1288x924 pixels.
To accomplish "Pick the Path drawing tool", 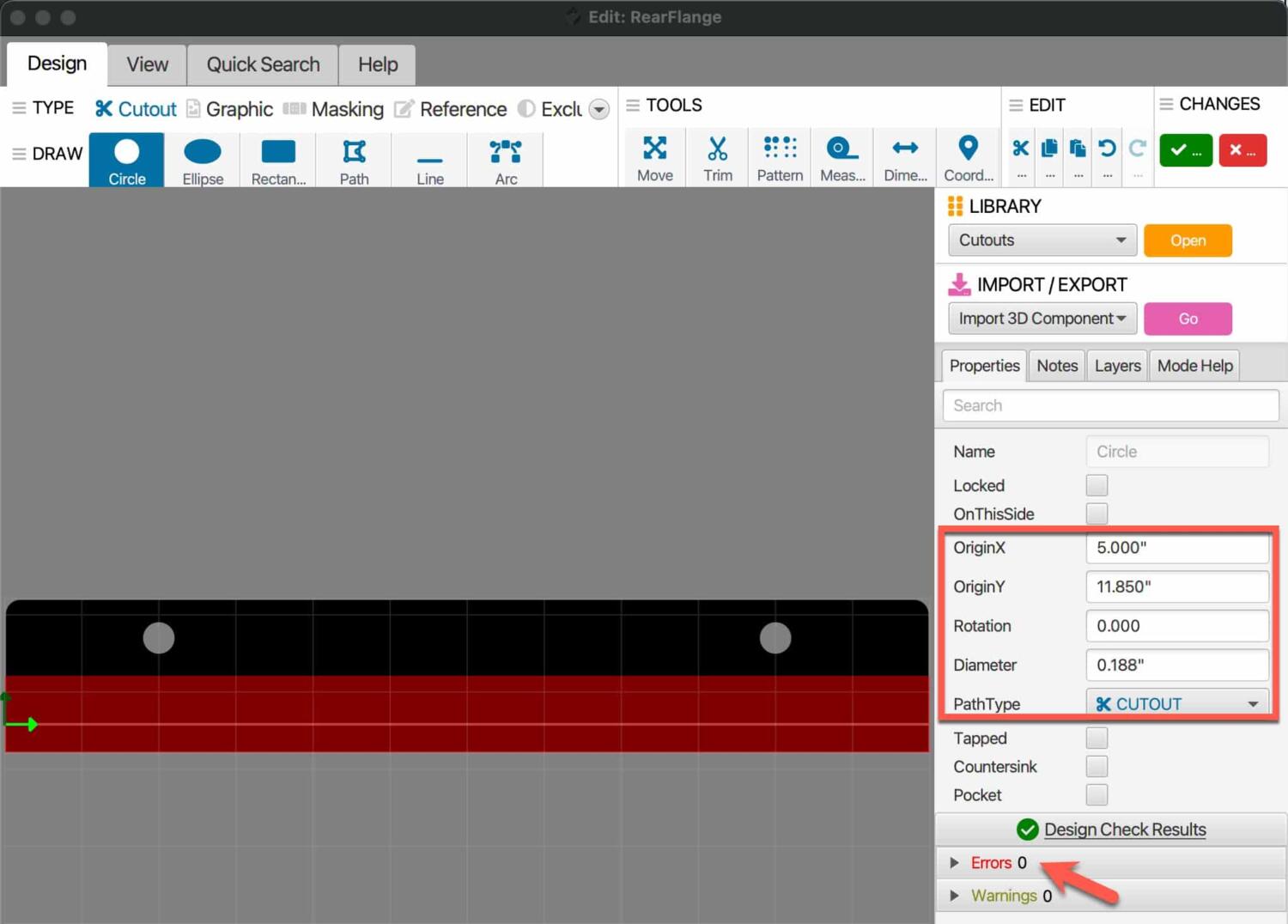I will coord(354,161).
